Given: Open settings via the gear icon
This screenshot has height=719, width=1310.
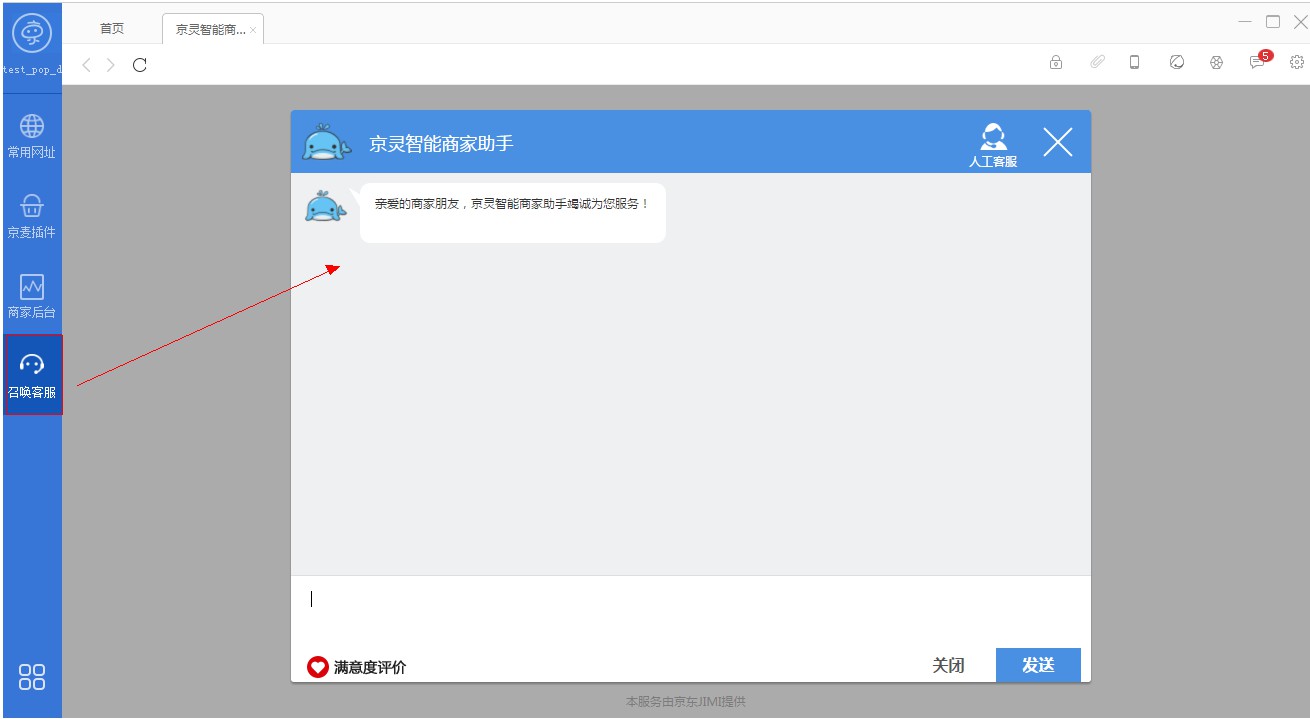Looking at the screenshot, I should click(x=1296, y=62).
